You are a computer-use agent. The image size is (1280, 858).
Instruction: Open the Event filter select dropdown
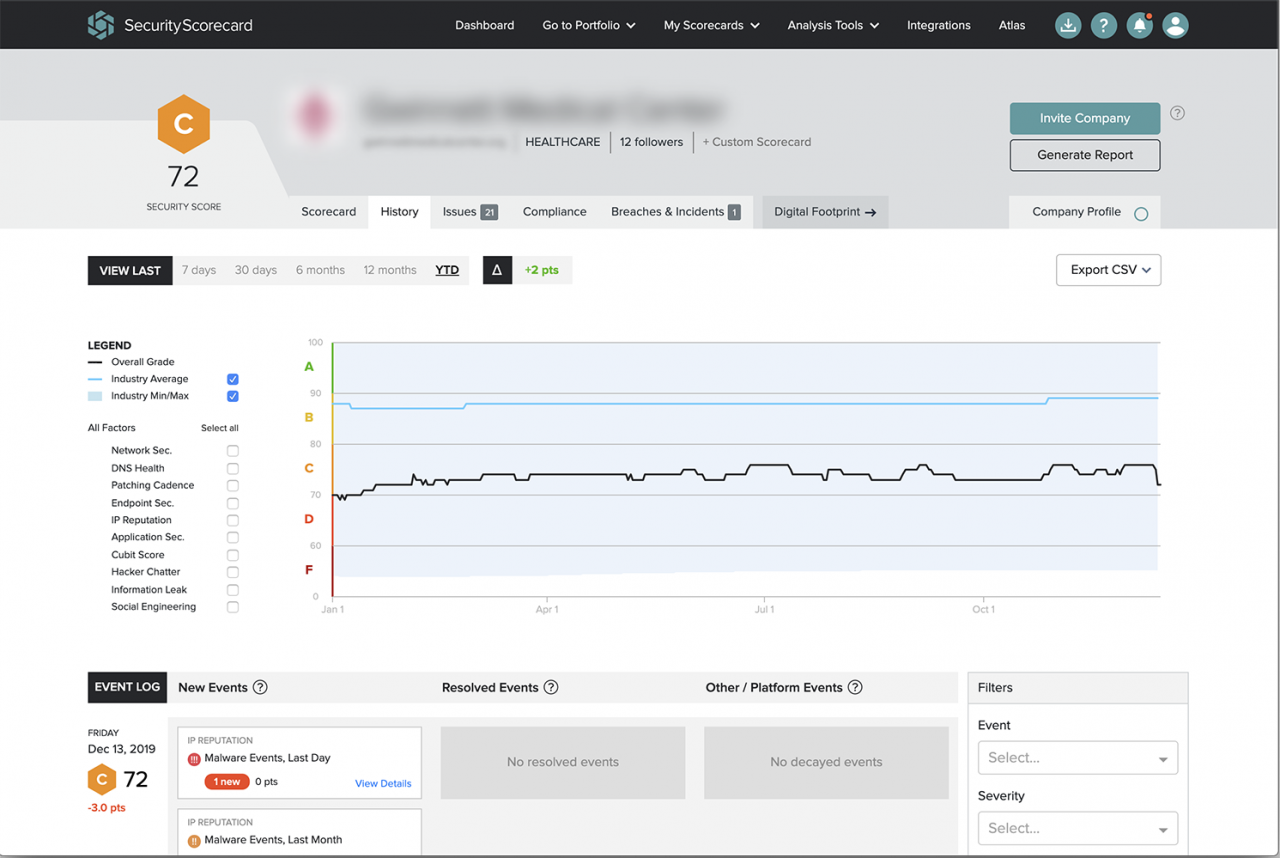pos(1077,758)
